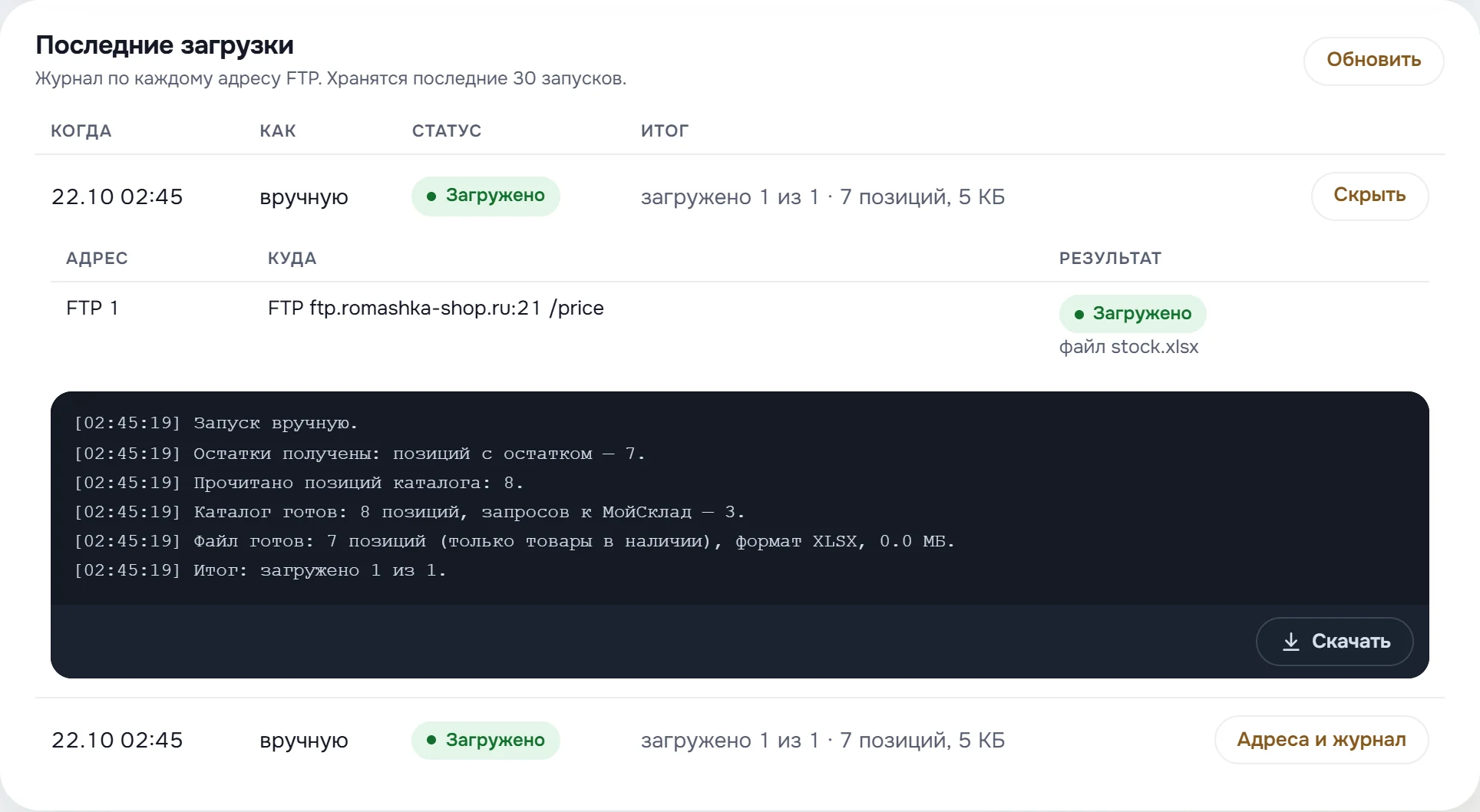
Task: Click the СТАТУС column header
Action: point(447,131)
